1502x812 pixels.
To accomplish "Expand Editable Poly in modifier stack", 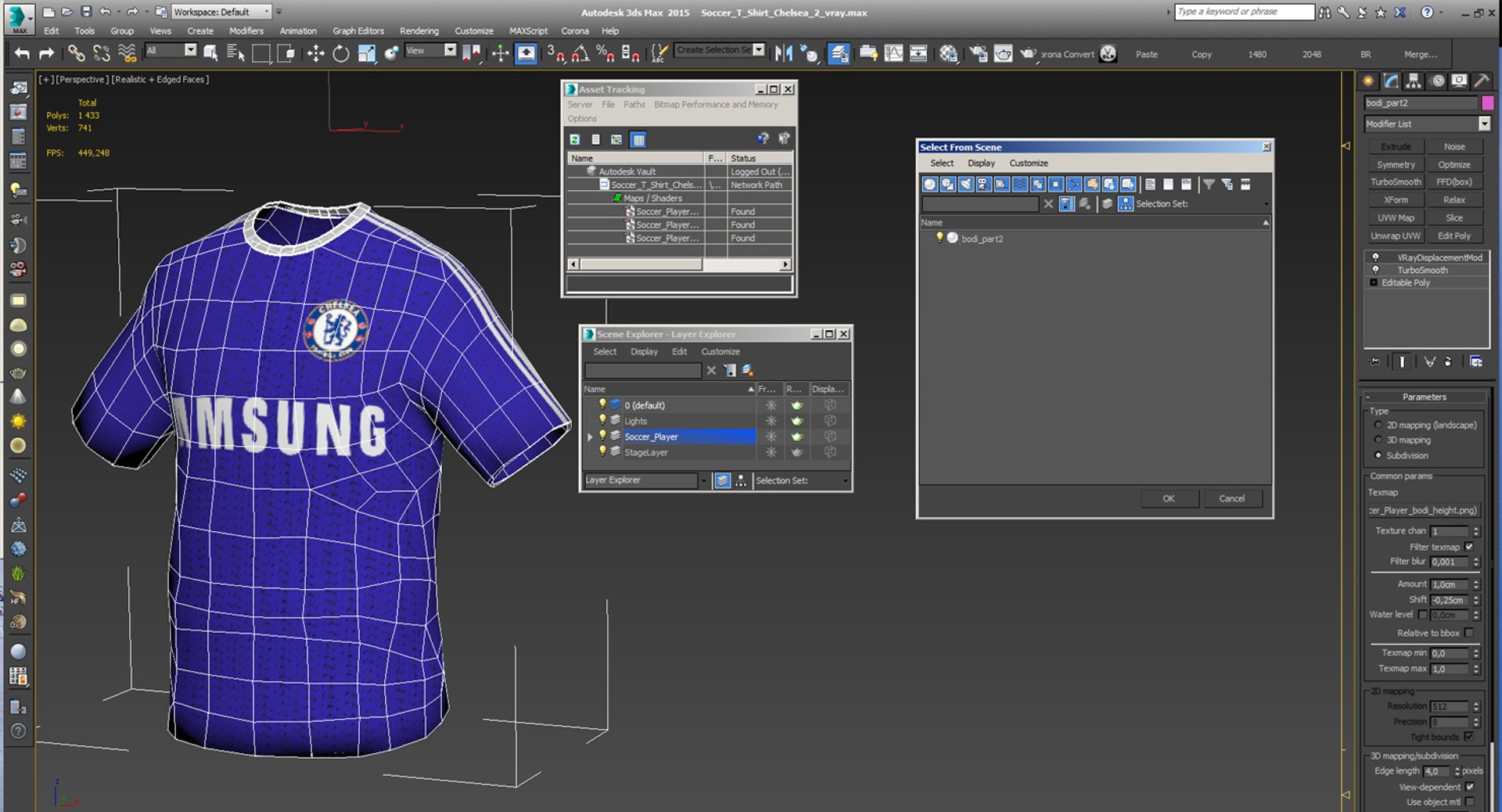I will [1374, 282].
